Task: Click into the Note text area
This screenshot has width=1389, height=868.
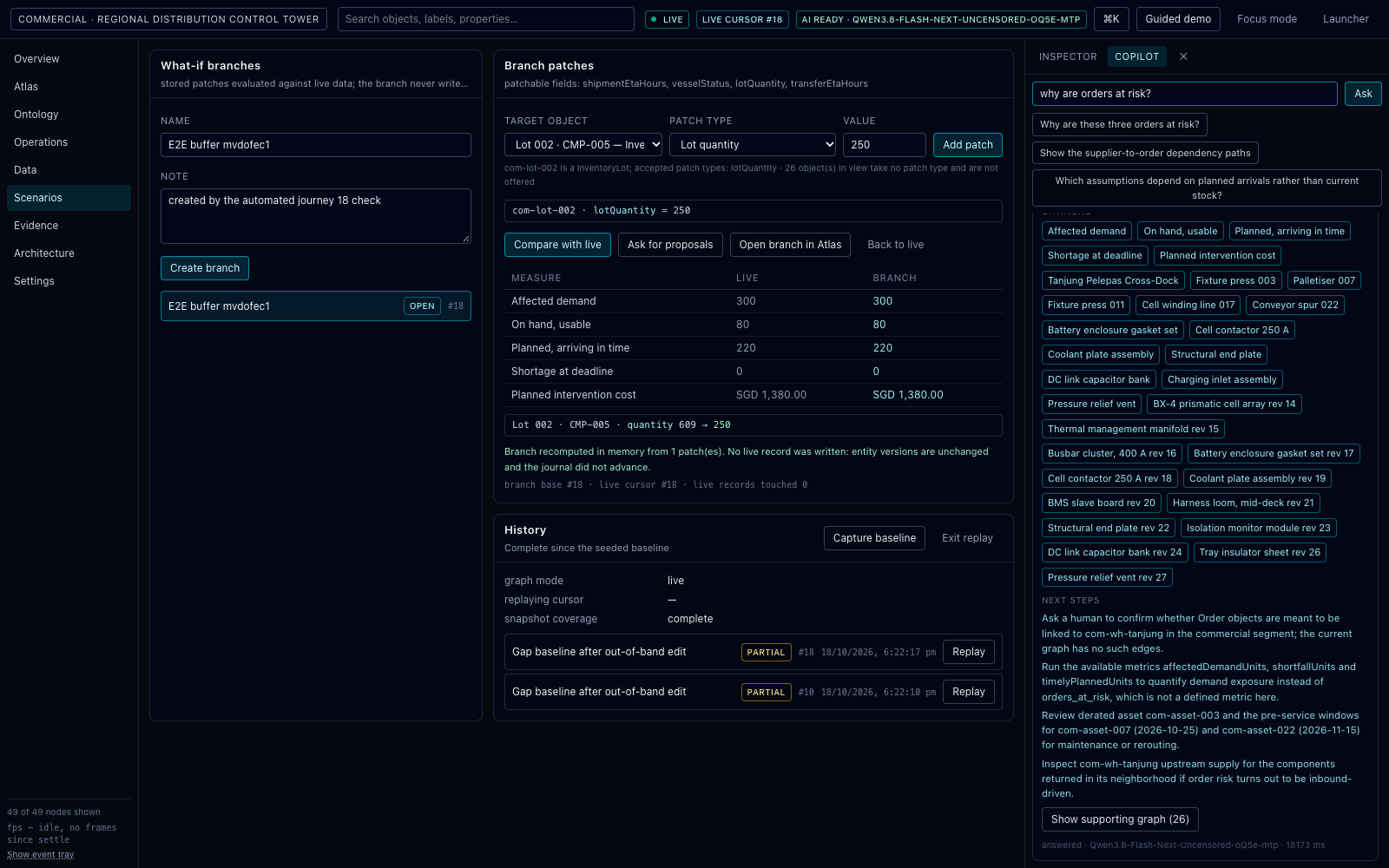Action: [x=316, y=216]
